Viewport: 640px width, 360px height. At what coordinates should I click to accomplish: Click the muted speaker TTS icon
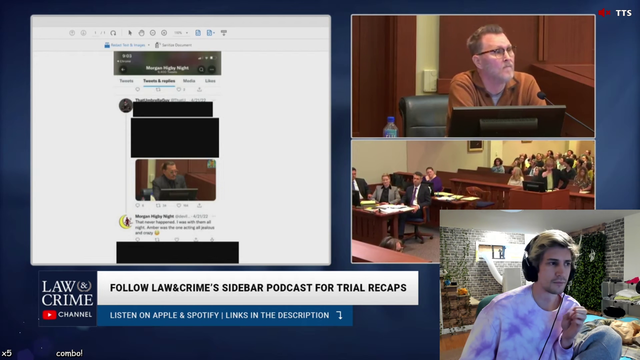coord(604,13)
